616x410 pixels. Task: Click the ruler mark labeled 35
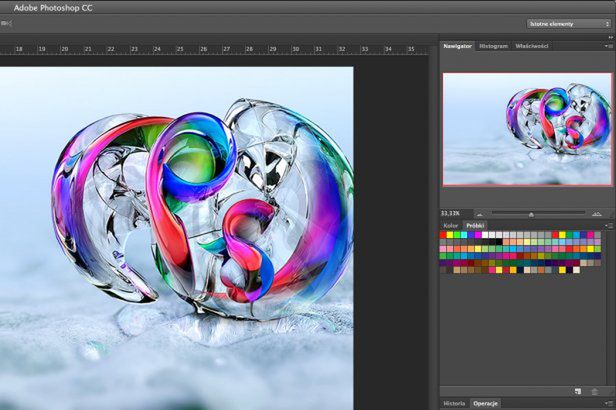(x=411, y=49)
